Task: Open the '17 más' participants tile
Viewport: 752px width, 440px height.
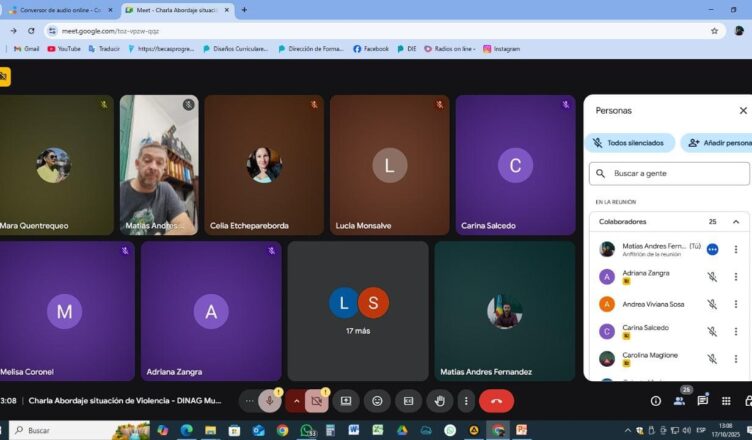Action: pyautogui.click(x=358, y=310)
